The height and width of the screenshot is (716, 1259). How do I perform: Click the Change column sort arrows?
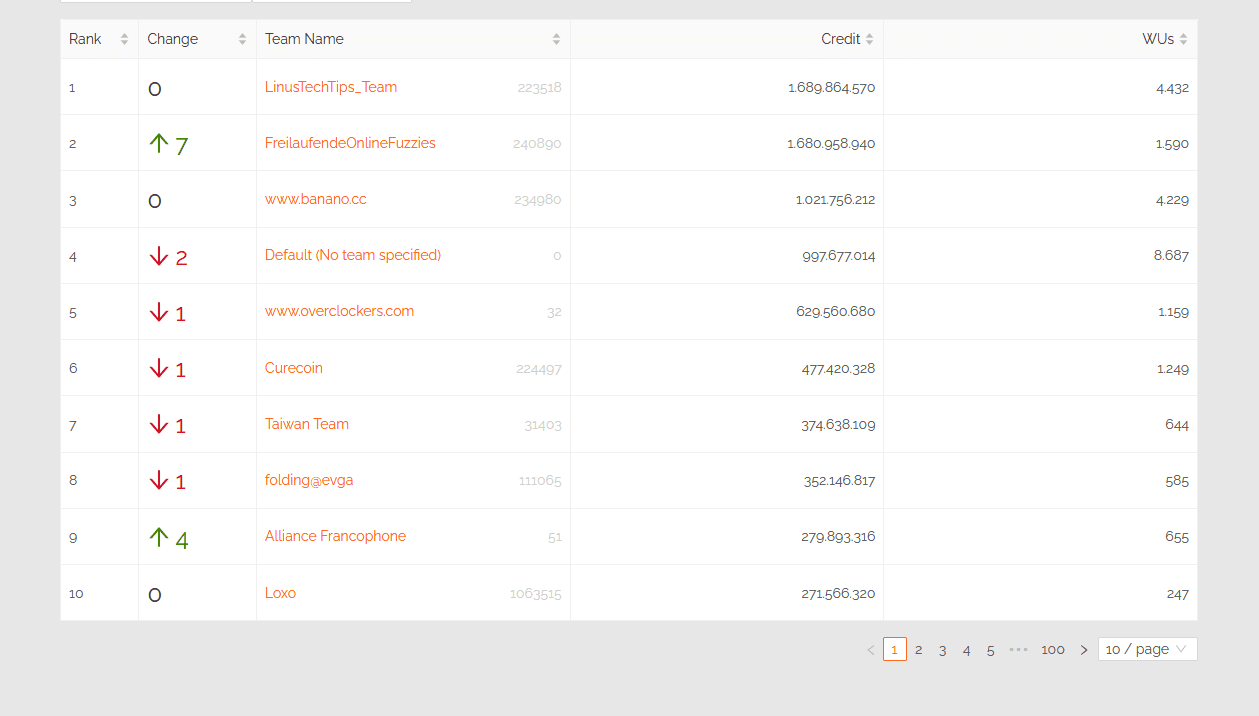tap(242, 39)
